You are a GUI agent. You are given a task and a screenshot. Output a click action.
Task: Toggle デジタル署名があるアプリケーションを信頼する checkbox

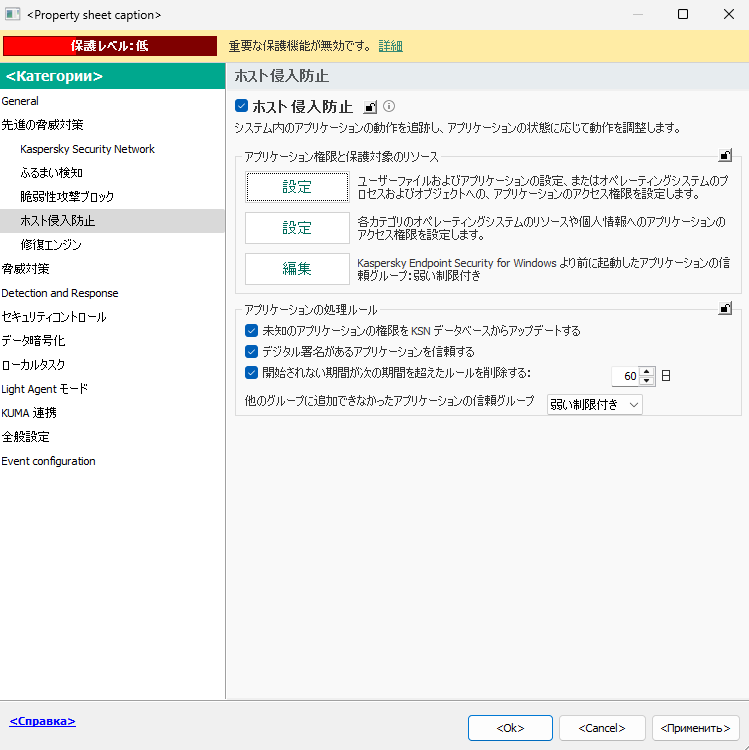click(x=251, y=352)
